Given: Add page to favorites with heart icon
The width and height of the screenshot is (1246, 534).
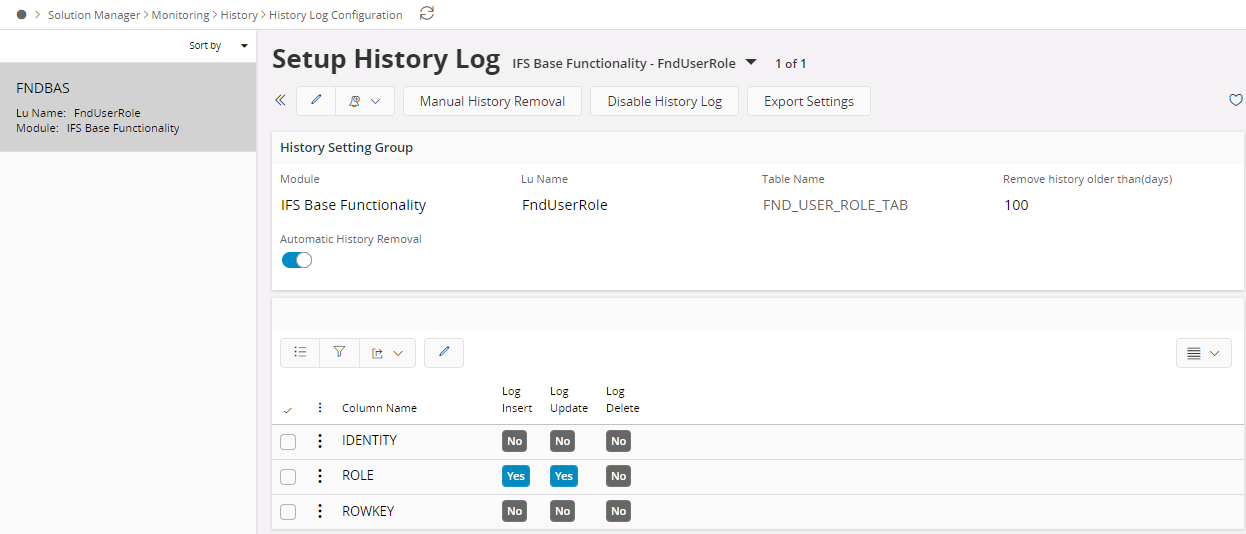Looking at the screenshot, I should [1235, 100].
